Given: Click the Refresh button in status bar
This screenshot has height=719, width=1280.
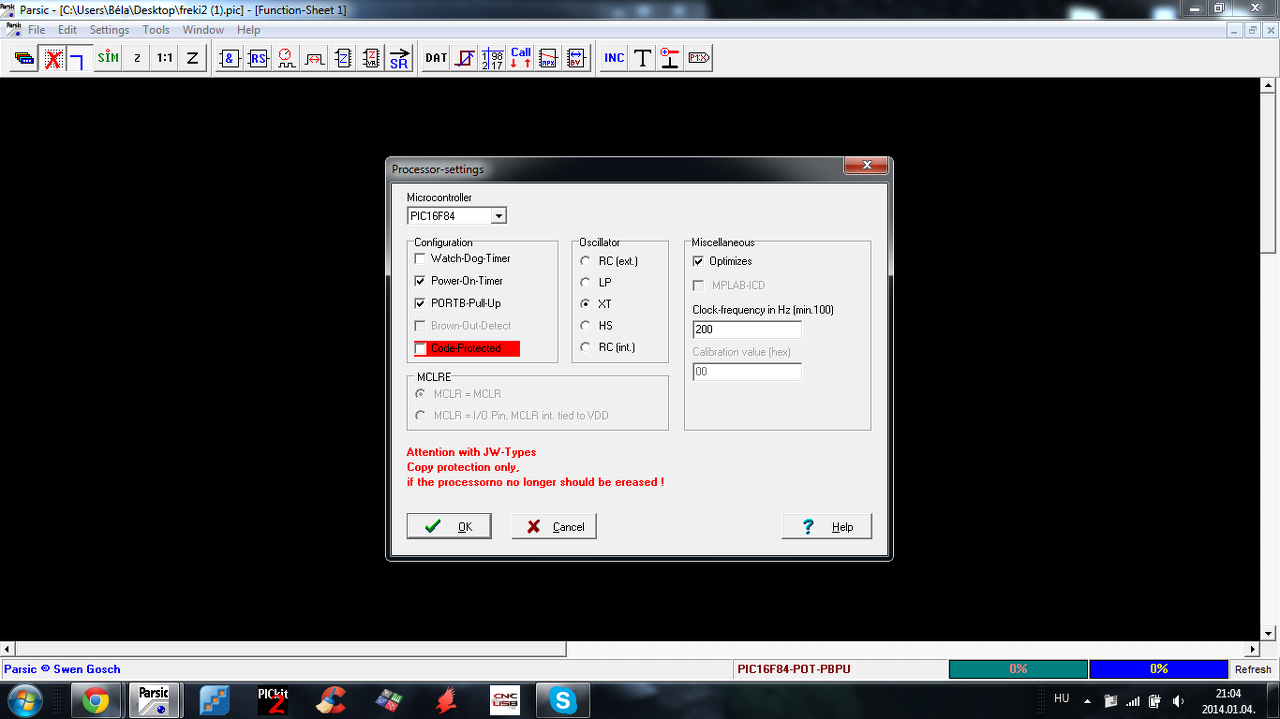Looking at the screenshot, I should pyautogui.click(x=1253, y=669).
